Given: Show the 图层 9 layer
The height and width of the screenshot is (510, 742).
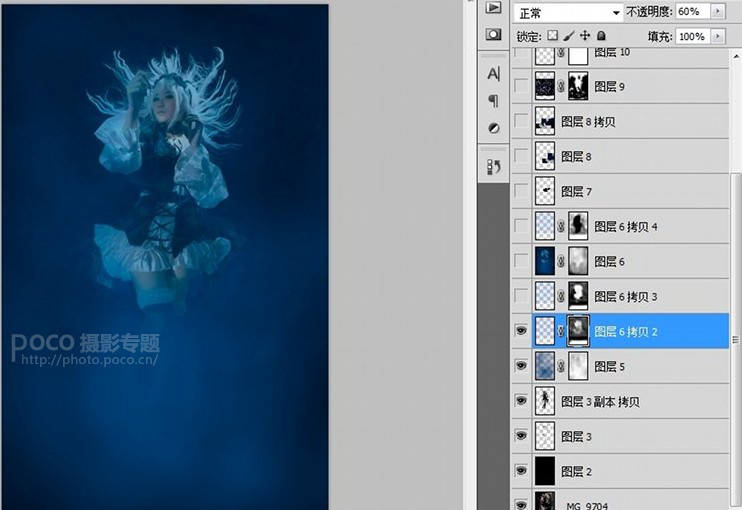Looking at the screenshot, I should click(x=521, y=87).
